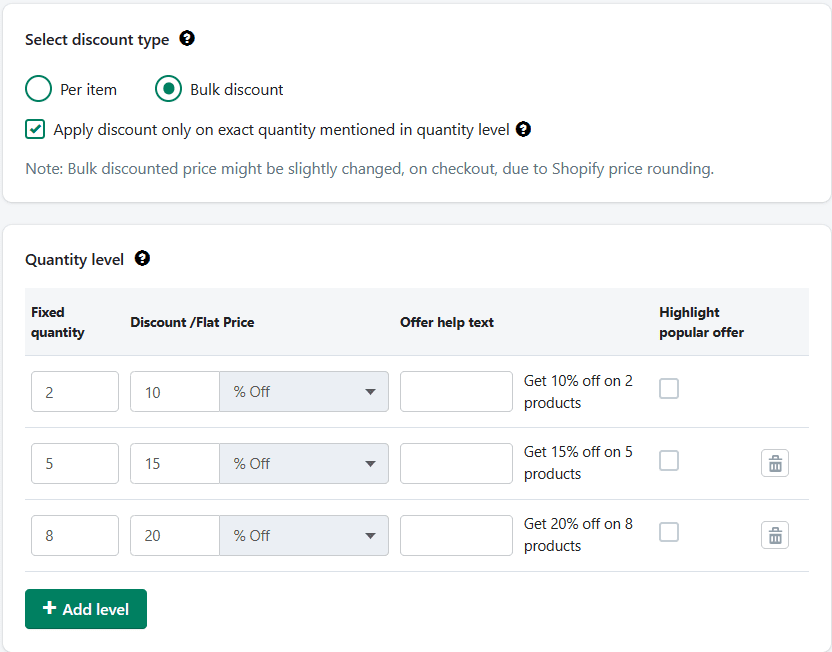The height and width of the screenshot is (652, 832).
Task: Delete the quantity level 8 row
Action: tap(775, 535)
